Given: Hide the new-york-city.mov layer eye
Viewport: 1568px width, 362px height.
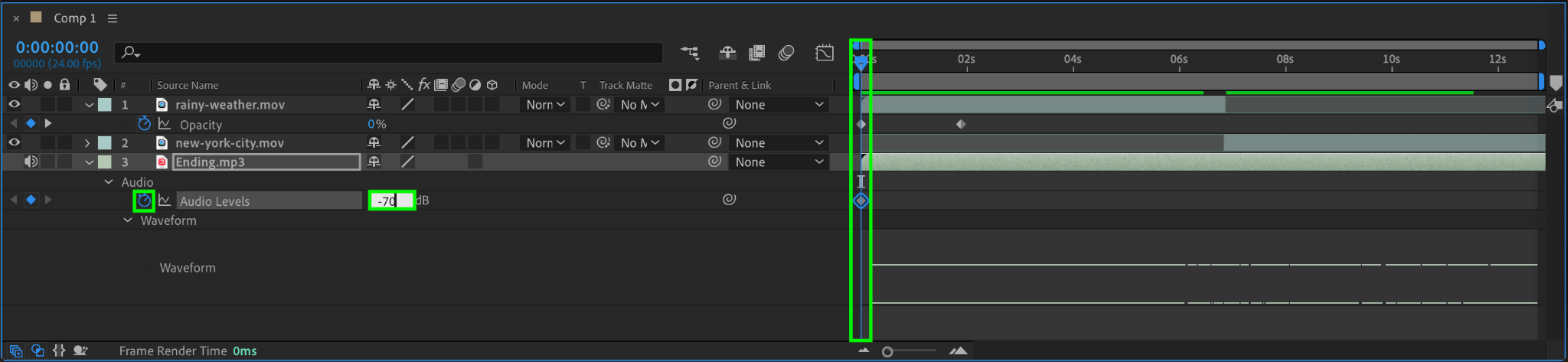Looking at the screenshot, I should click(x=14, y=142).
